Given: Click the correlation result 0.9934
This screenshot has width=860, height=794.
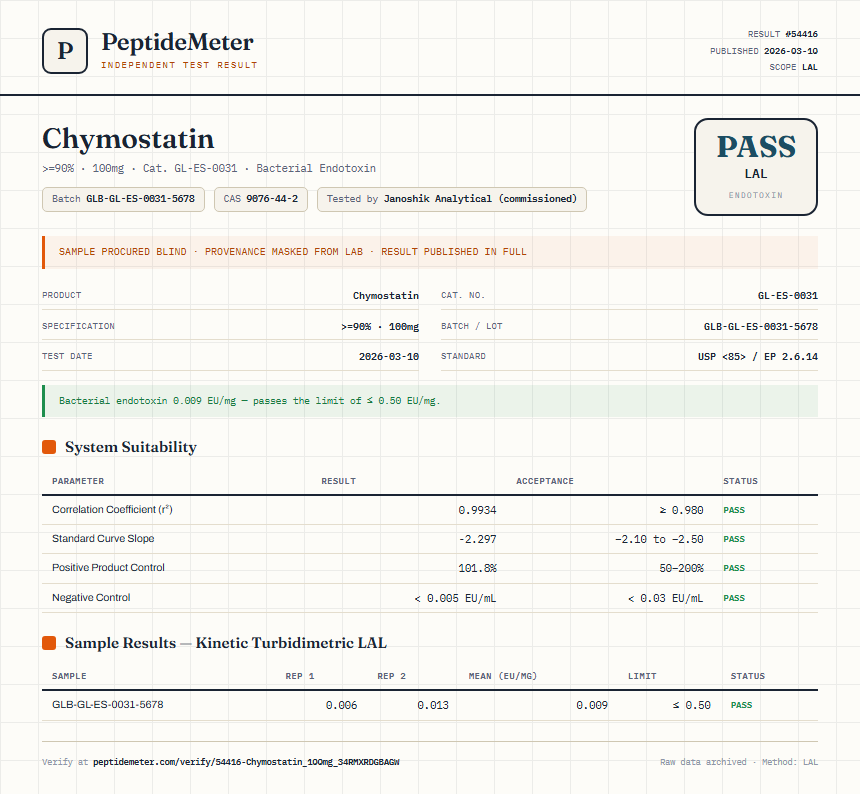Looking at the screenshot, I should tap(477, 510).
